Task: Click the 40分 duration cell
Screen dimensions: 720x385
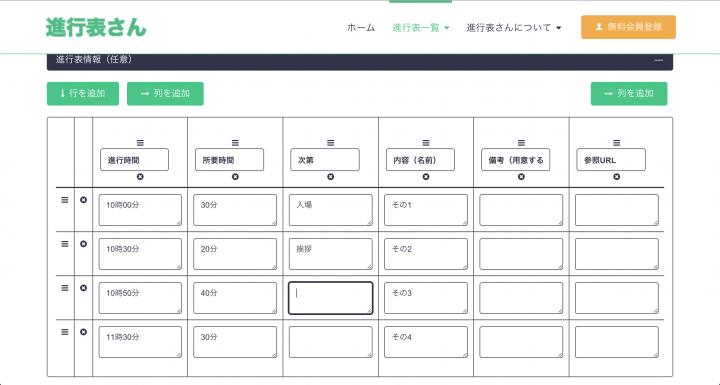Action: point(235,298)
